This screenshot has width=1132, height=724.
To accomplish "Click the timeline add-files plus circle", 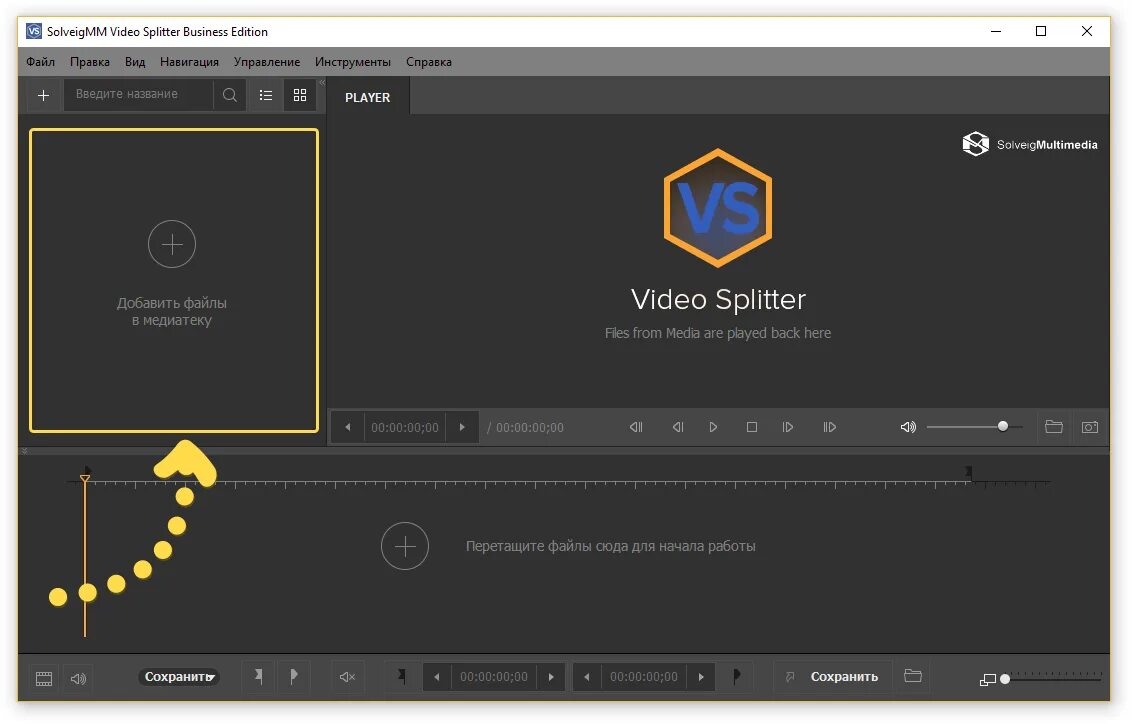I will click(x=405, y=546).
